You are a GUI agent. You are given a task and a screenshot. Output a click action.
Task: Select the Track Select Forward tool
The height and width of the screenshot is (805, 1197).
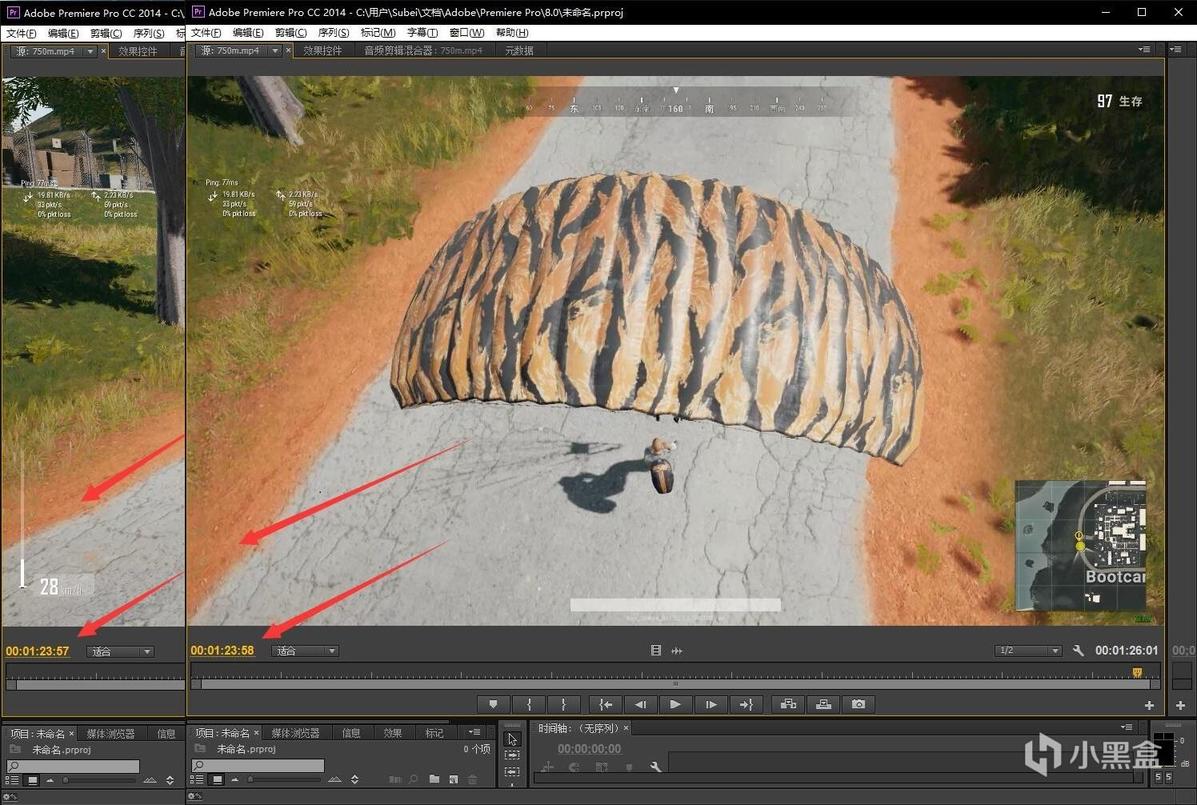click(512, 755)
